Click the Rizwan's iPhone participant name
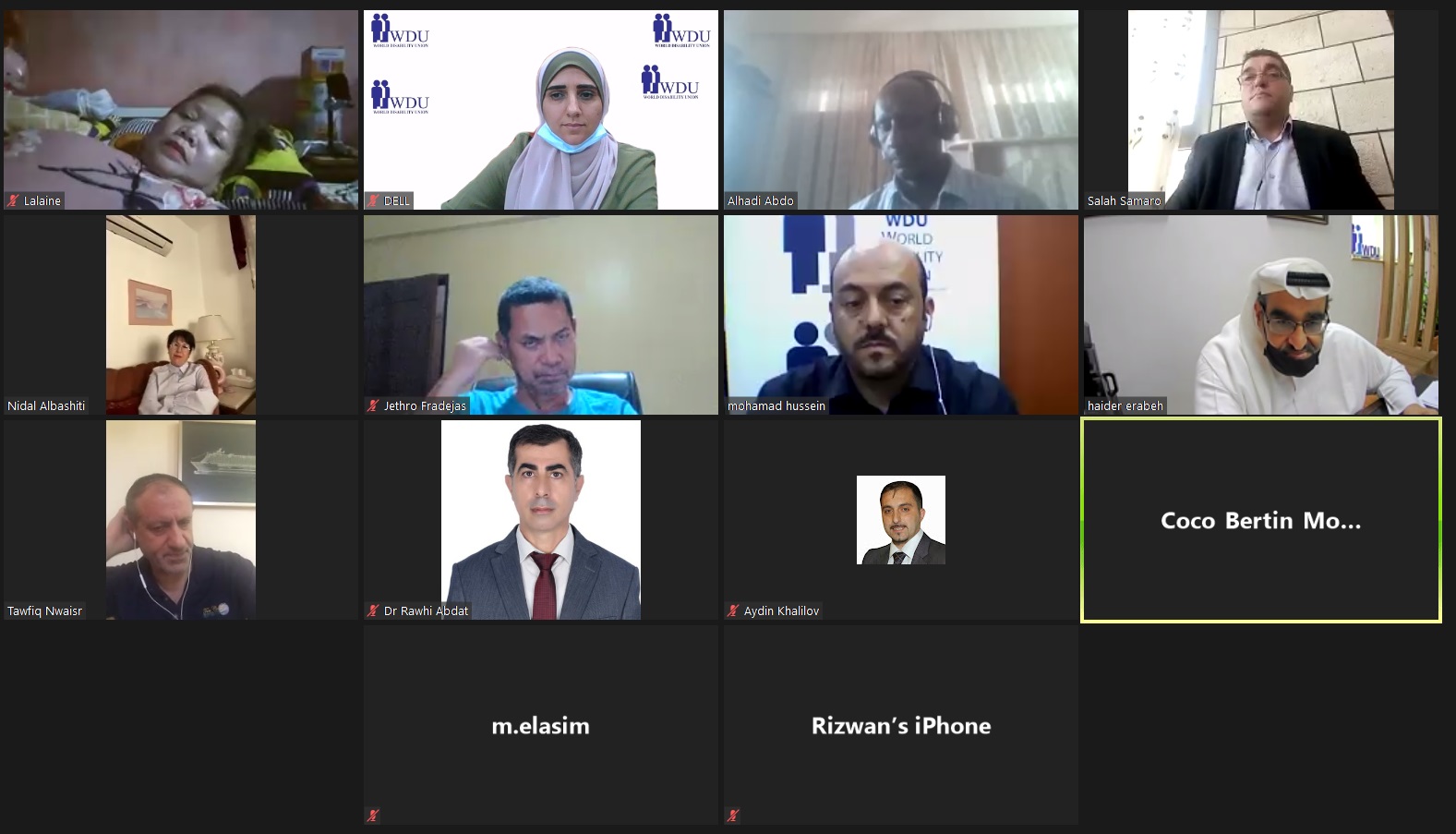The image size is (1456, 834). click(x=901, y=726)
